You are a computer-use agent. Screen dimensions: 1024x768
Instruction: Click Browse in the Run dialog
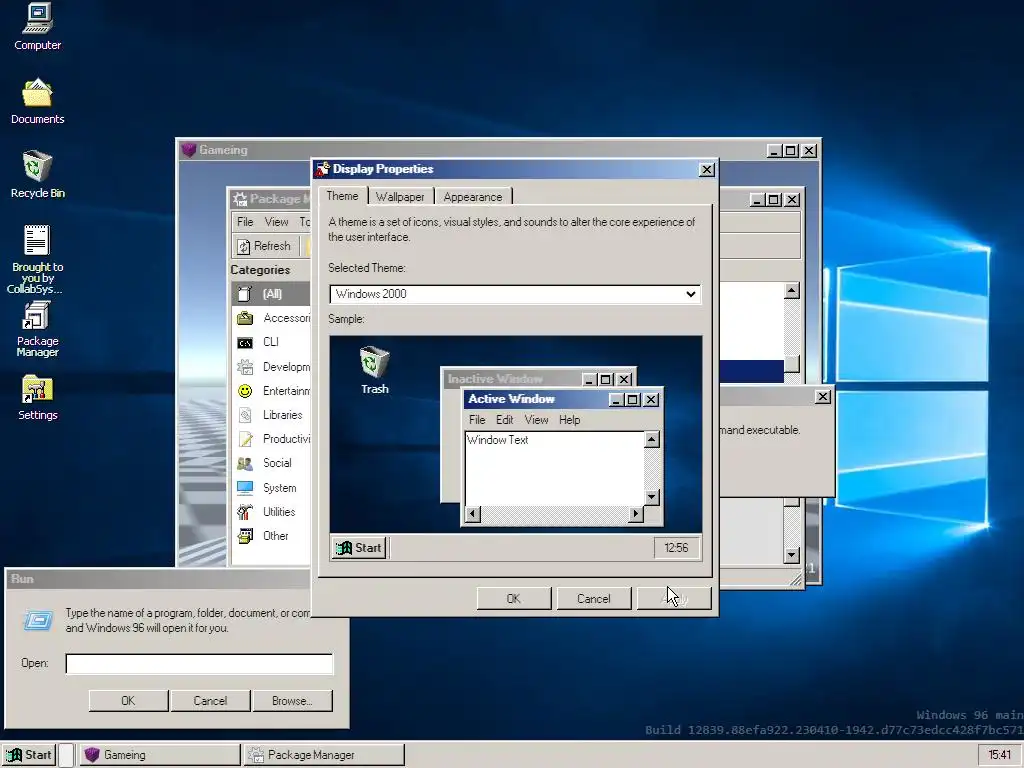(x=293, y=701)
